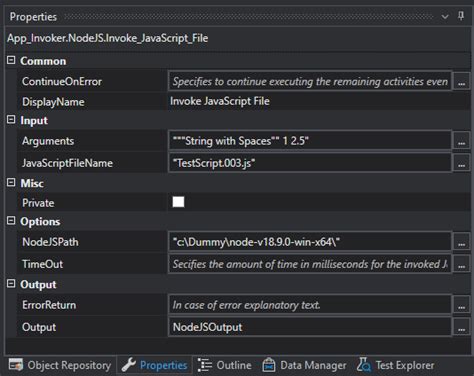The width and height of the screenshot is (474, 376).
Task: Click the Arguments input field
Action: point(310,141)
